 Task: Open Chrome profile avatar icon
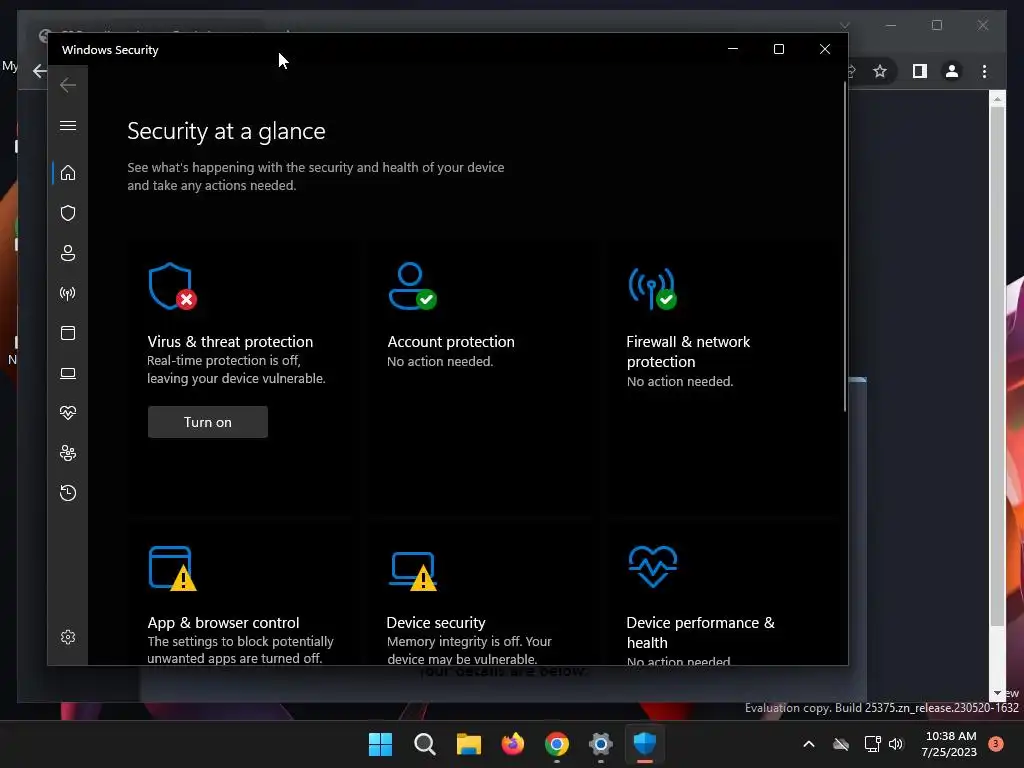(952, 71)
